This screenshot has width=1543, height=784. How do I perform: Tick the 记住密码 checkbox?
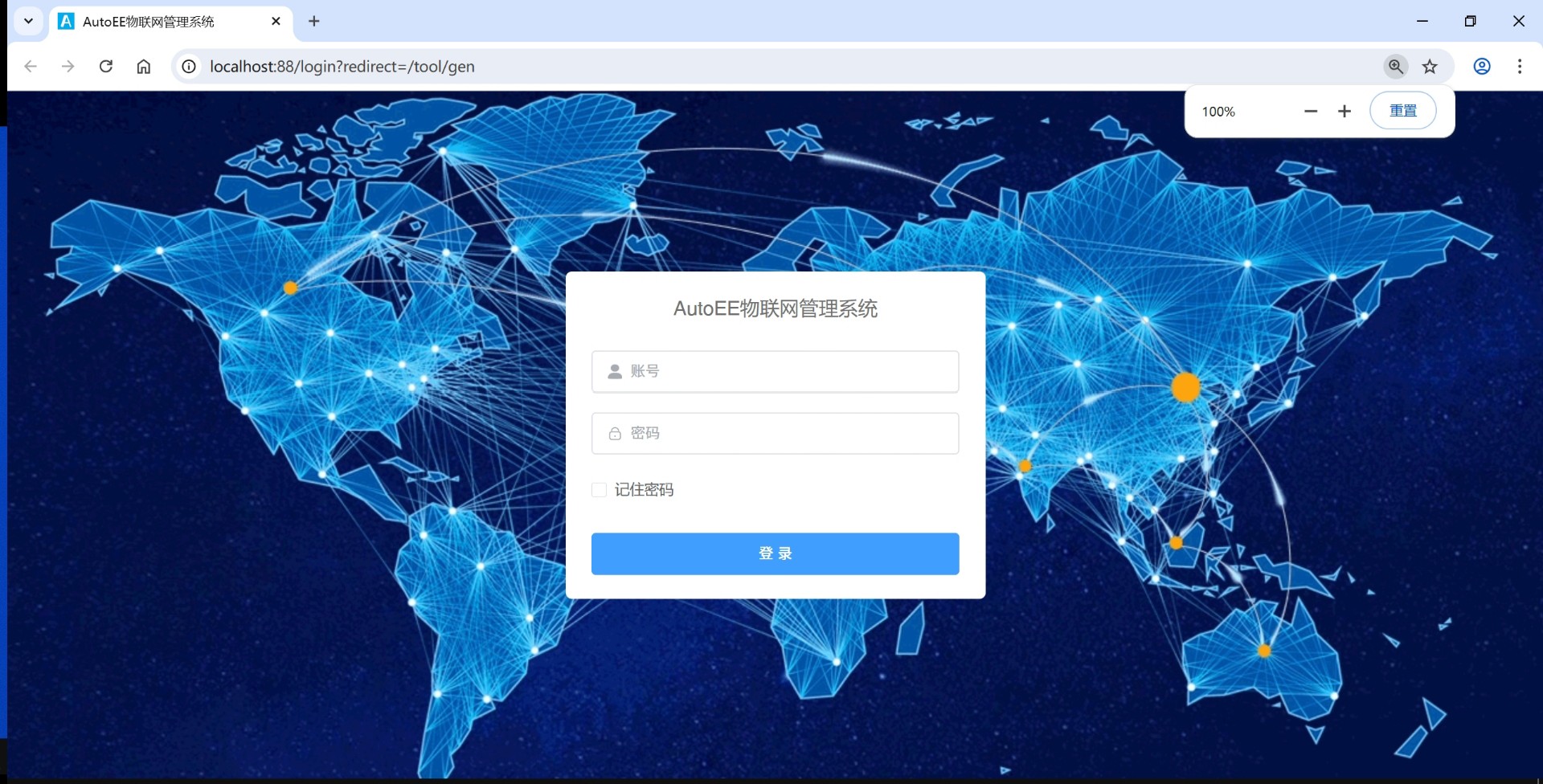coord(599,490)
